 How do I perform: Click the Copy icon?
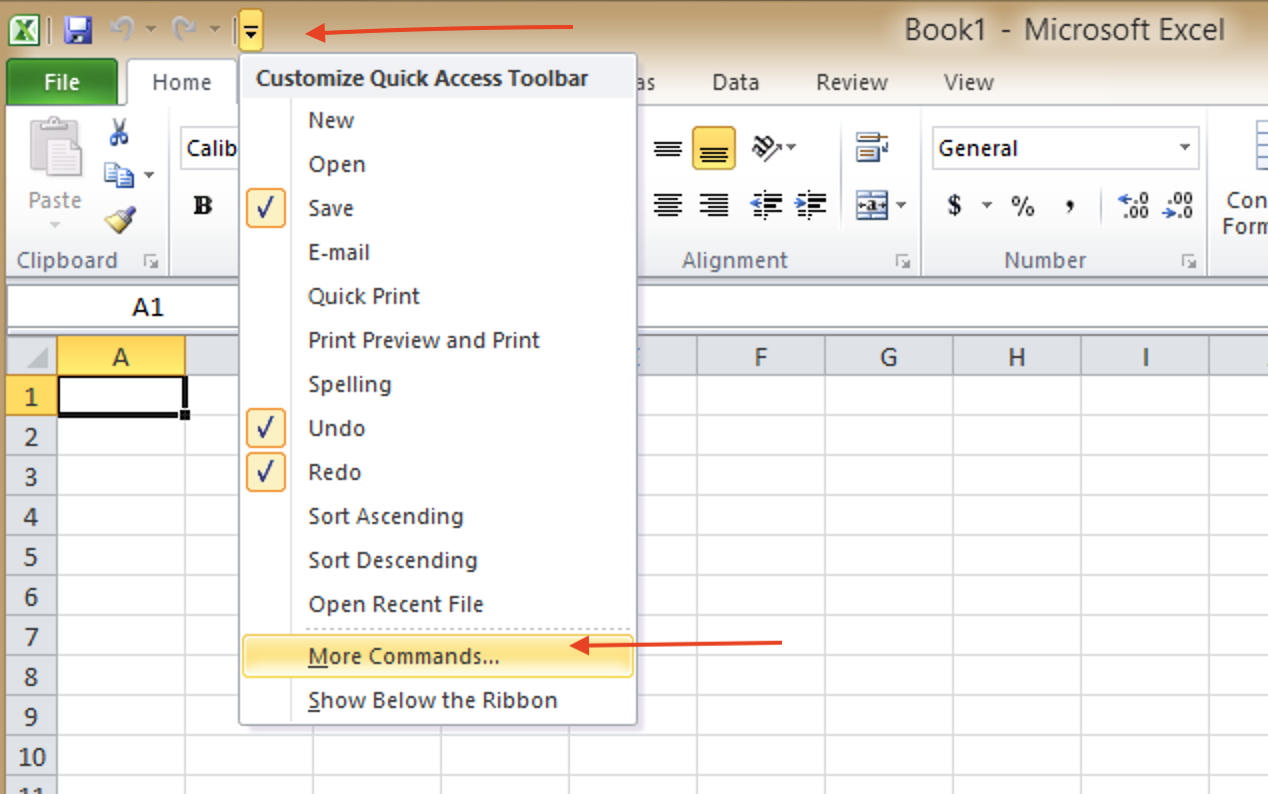pyautogui.click(x=118, y=175)
